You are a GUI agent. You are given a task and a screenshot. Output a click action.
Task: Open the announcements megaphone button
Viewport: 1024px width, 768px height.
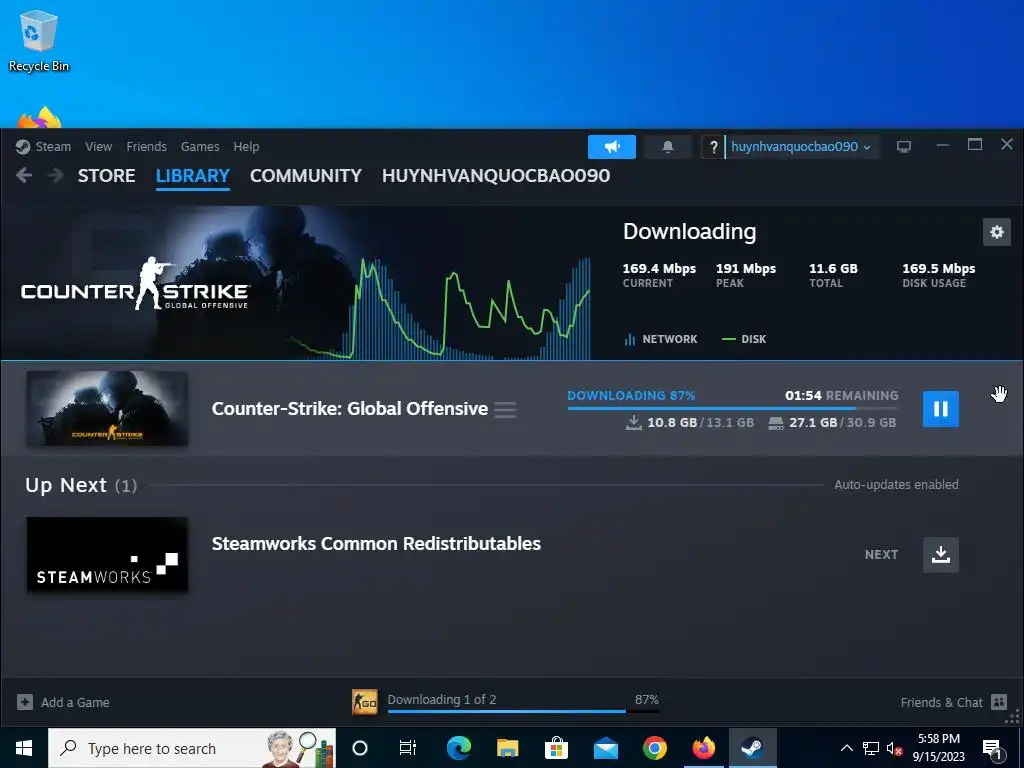[x=611, y=147]
